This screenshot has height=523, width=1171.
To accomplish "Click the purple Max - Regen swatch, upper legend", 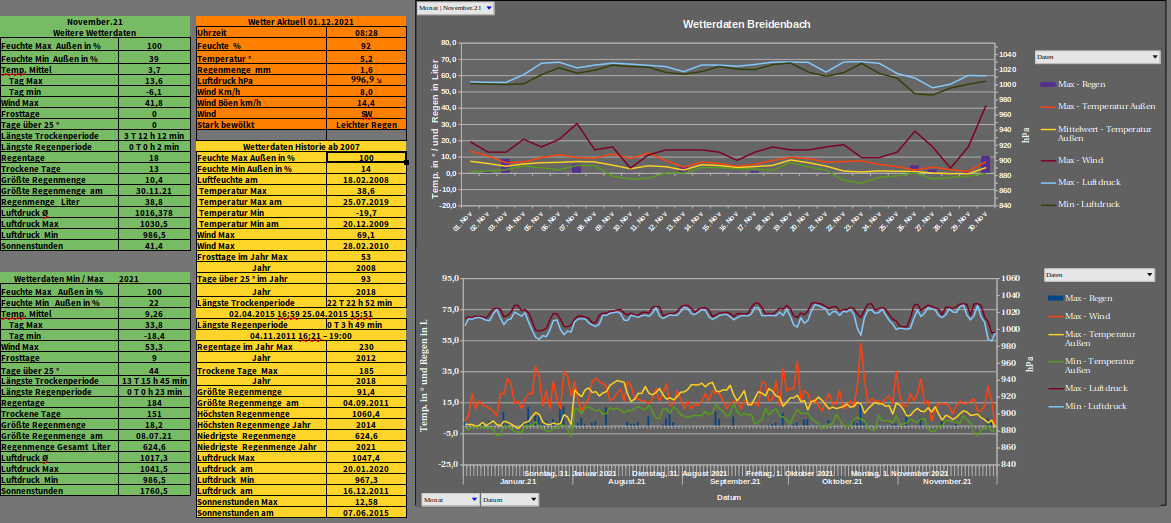I will [1048, 84].
